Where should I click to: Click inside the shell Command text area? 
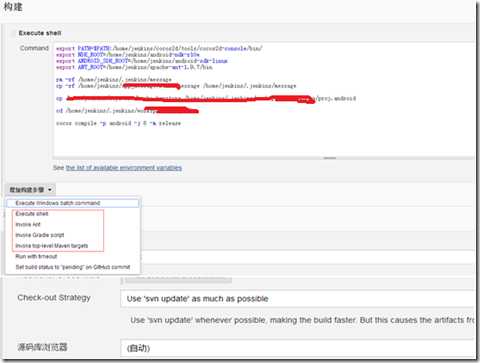(264, 100)
